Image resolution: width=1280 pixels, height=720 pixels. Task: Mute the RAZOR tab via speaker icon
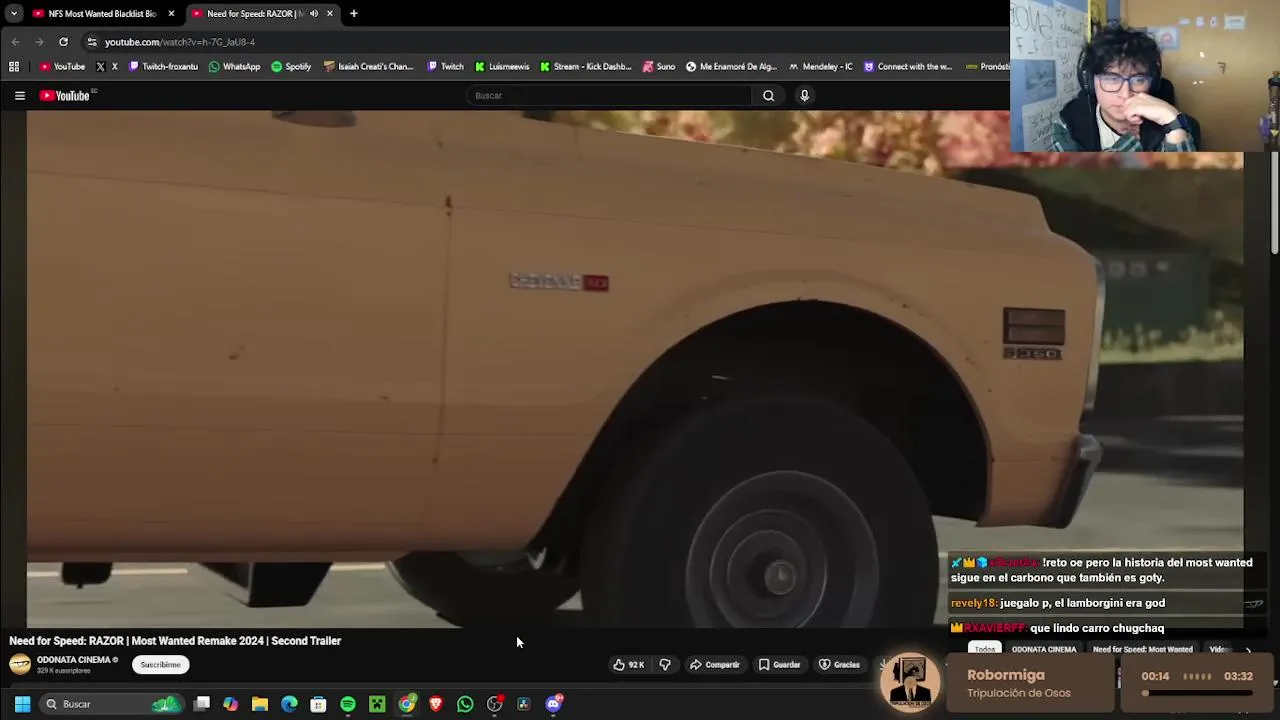(x=314, y=14)
